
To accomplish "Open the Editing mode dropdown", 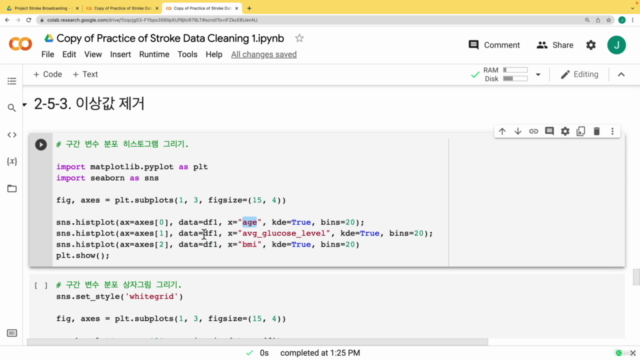I will [580, 74].
